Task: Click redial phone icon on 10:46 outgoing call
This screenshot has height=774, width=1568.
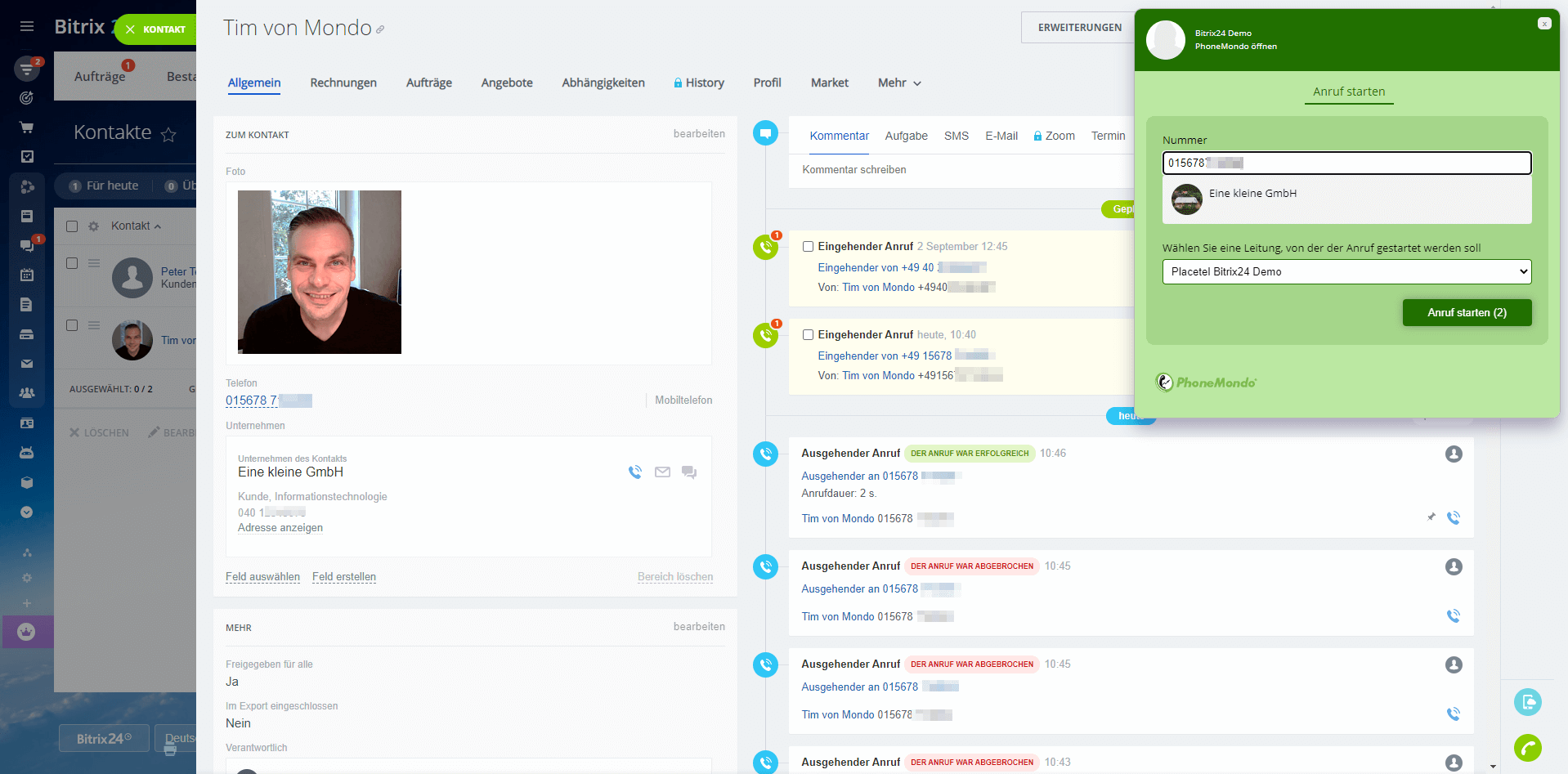Action: [x=1453, y=518]
